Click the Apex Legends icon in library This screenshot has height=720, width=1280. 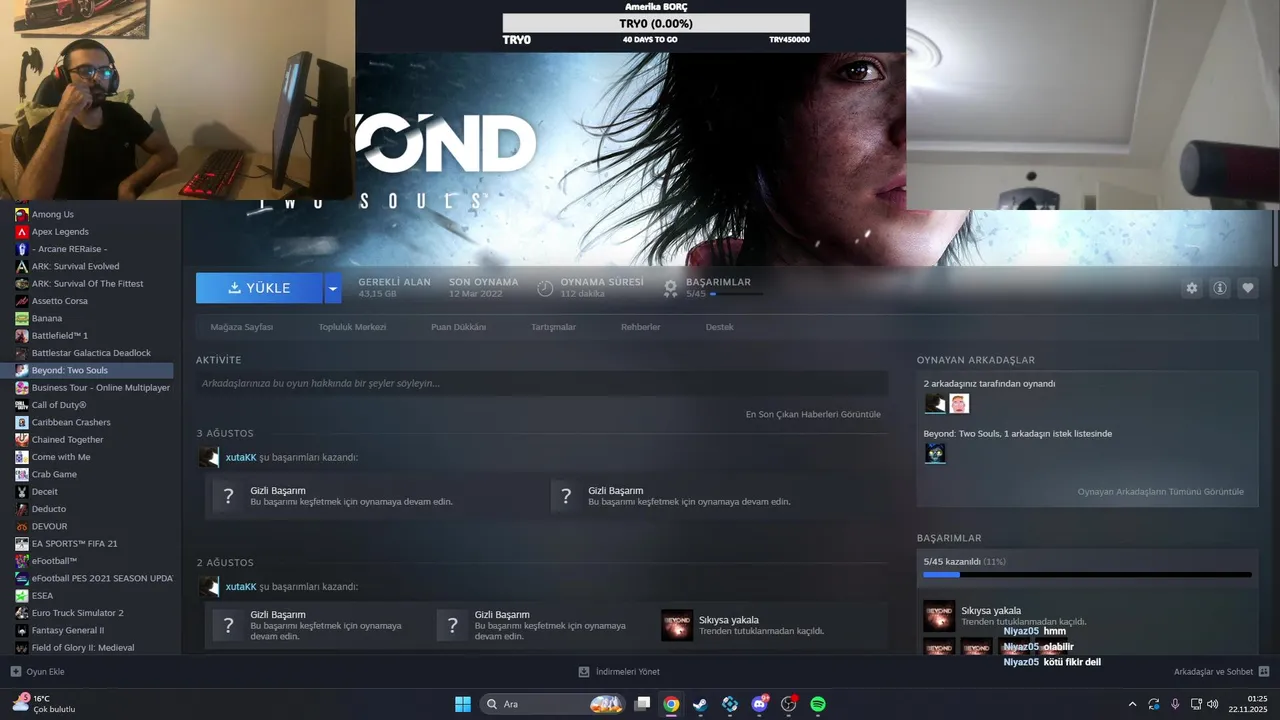[22, 231]
